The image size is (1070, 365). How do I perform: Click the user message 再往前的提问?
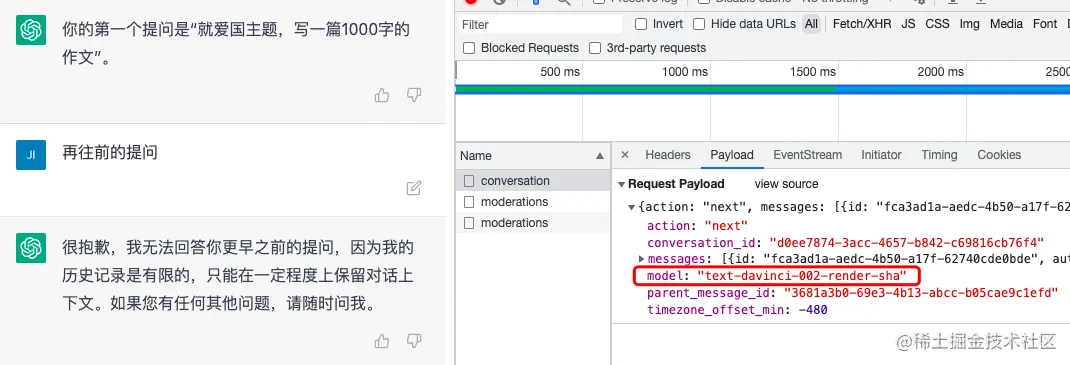click(110, 152)
